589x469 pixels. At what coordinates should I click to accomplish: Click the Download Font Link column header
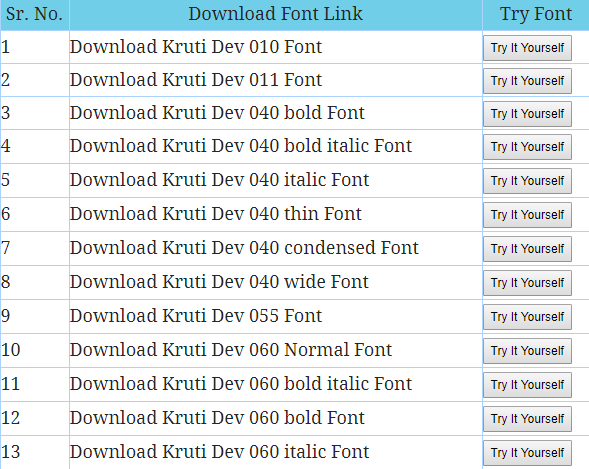click(x=276, y=15)
